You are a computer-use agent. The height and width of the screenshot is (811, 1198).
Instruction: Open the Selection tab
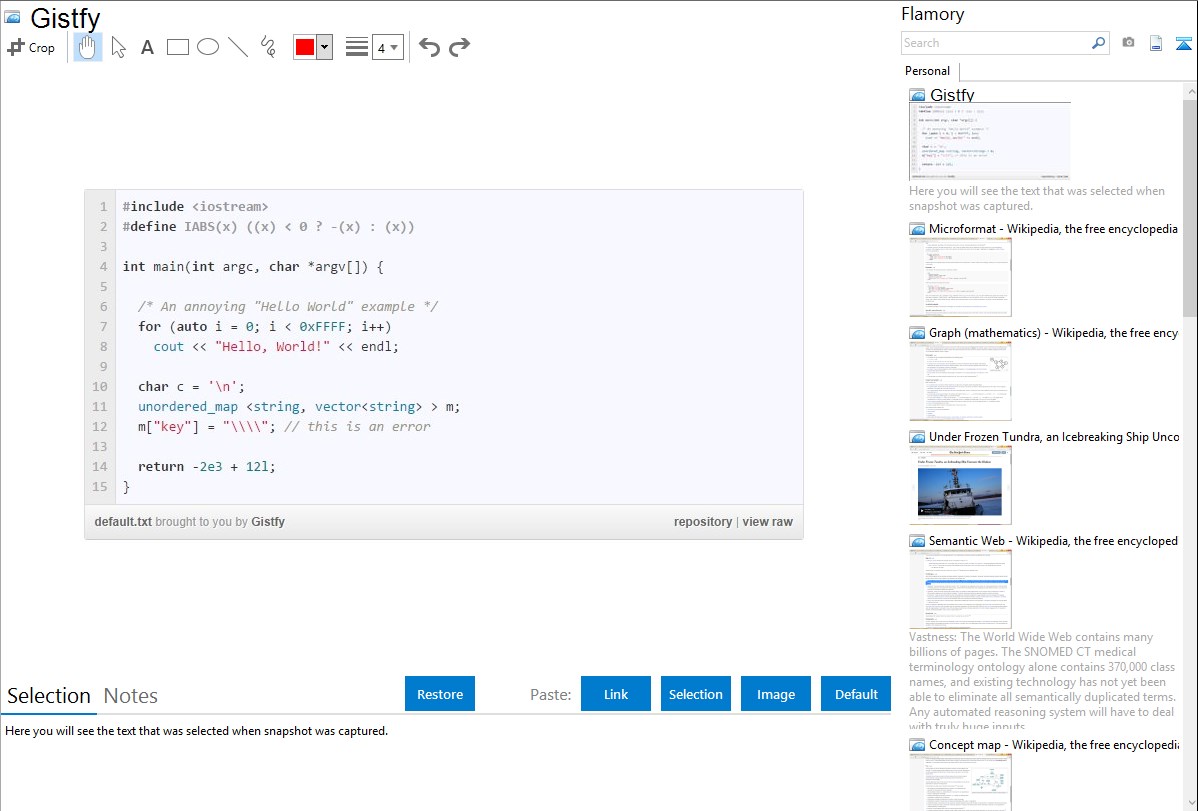pyautogui.click(x=48, y=696)
